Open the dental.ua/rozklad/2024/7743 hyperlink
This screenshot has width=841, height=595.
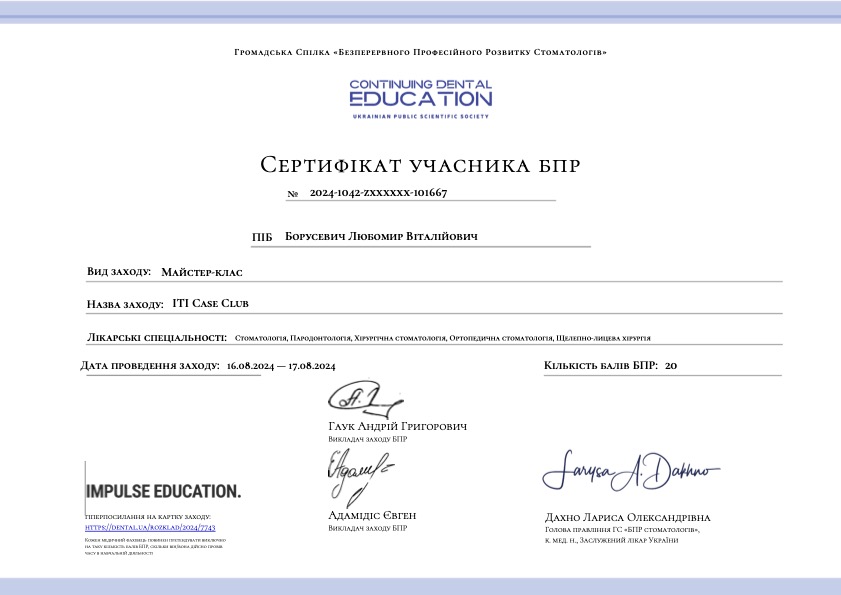[x=150, y=526]
